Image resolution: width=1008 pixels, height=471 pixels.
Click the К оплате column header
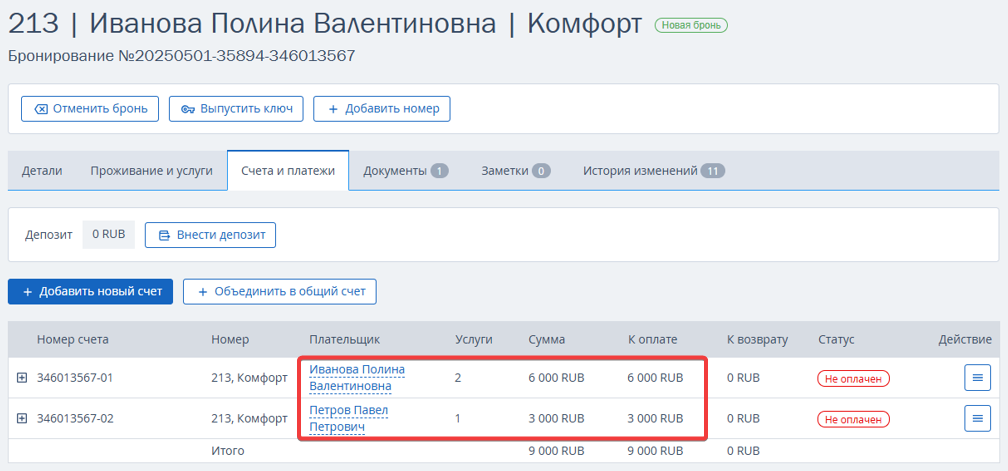(652, 339)
